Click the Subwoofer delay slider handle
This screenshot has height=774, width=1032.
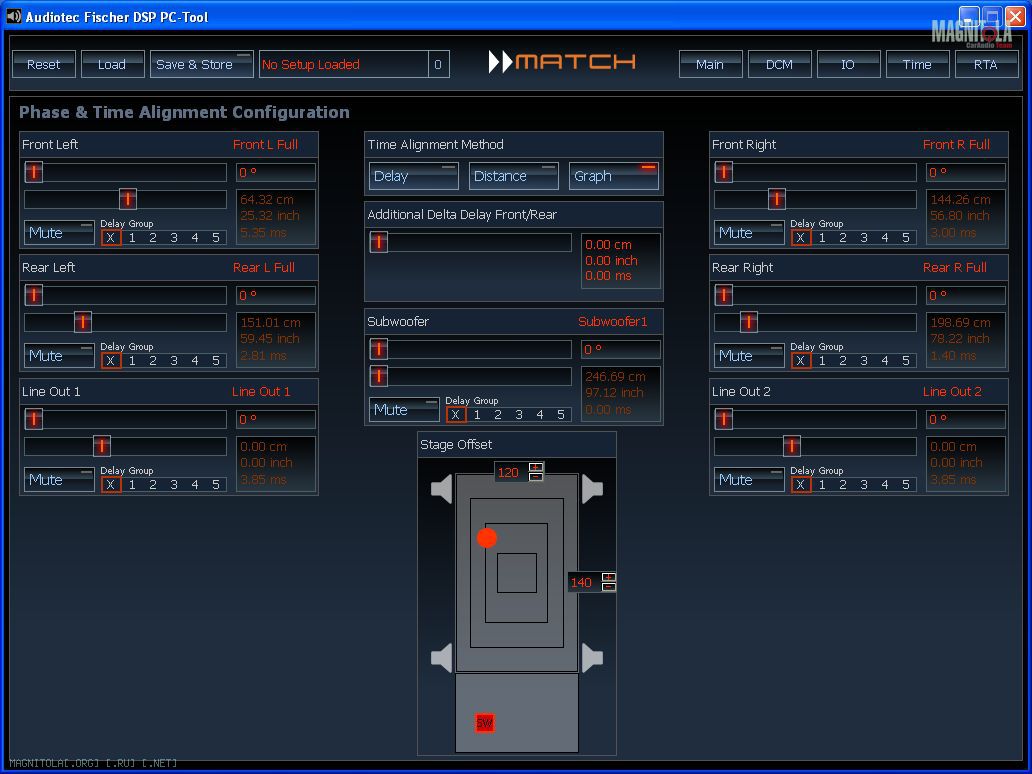coord(378,376)
